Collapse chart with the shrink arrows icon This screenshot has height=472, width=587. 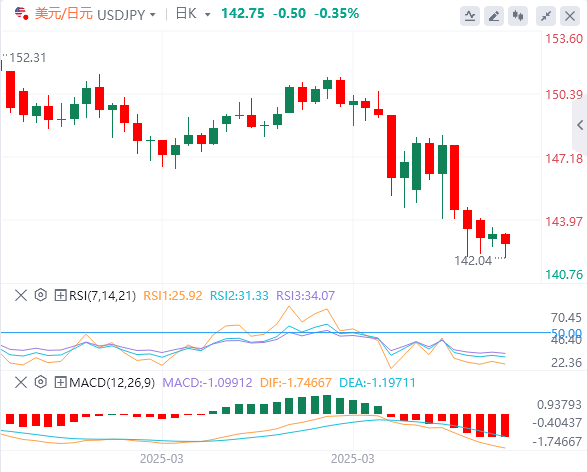click(x=546, y=16)
